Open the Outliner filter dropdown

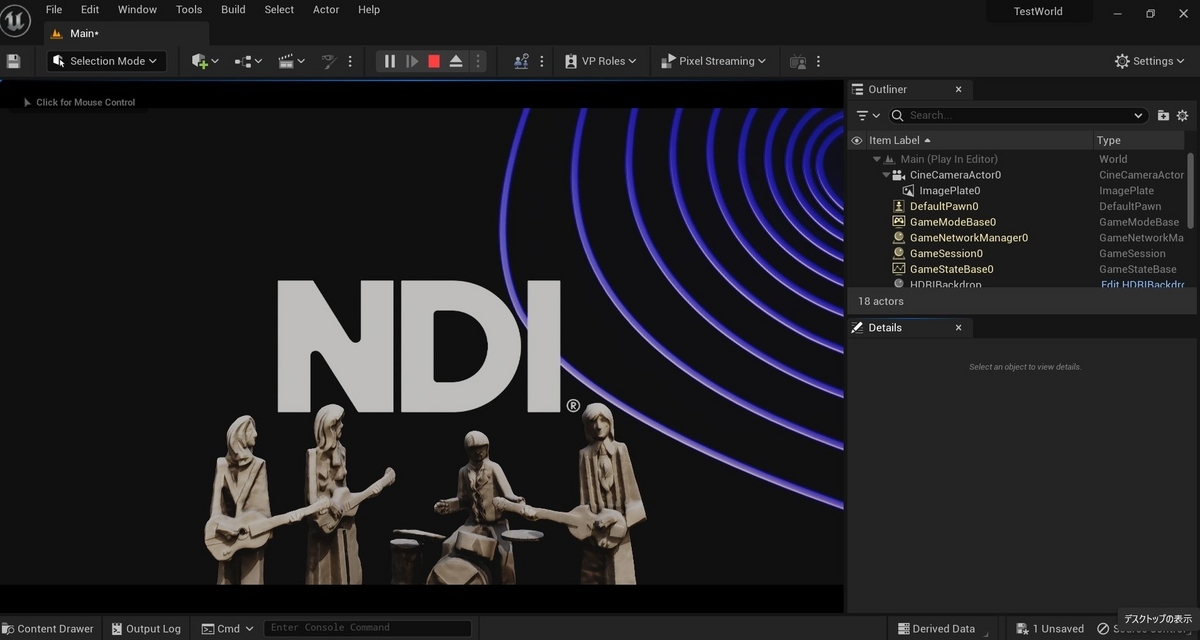[x=868, y=115]
